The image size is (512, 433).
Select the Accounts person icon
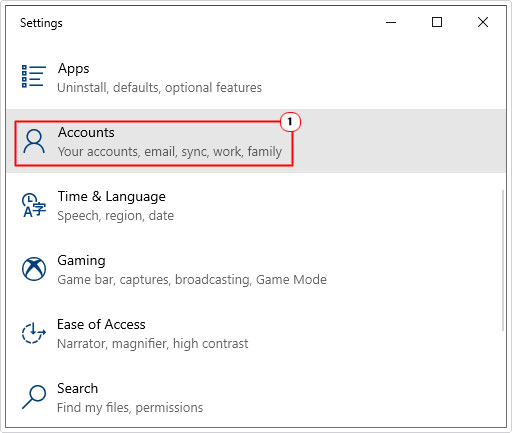[34, 142]
